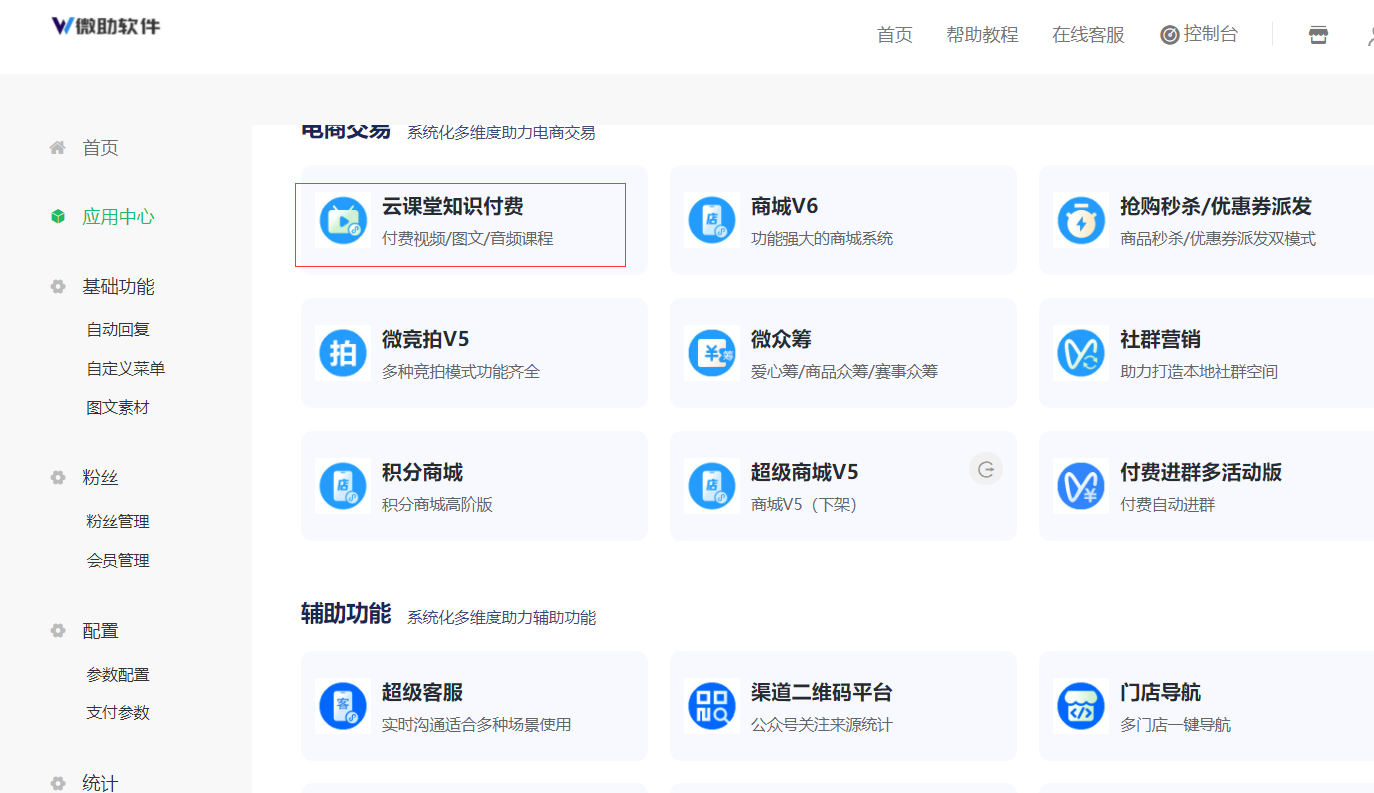The width and height of the screenshot is (1374, 793).
Task: Click the 微竞拍V5 title text
Action: 425,340
